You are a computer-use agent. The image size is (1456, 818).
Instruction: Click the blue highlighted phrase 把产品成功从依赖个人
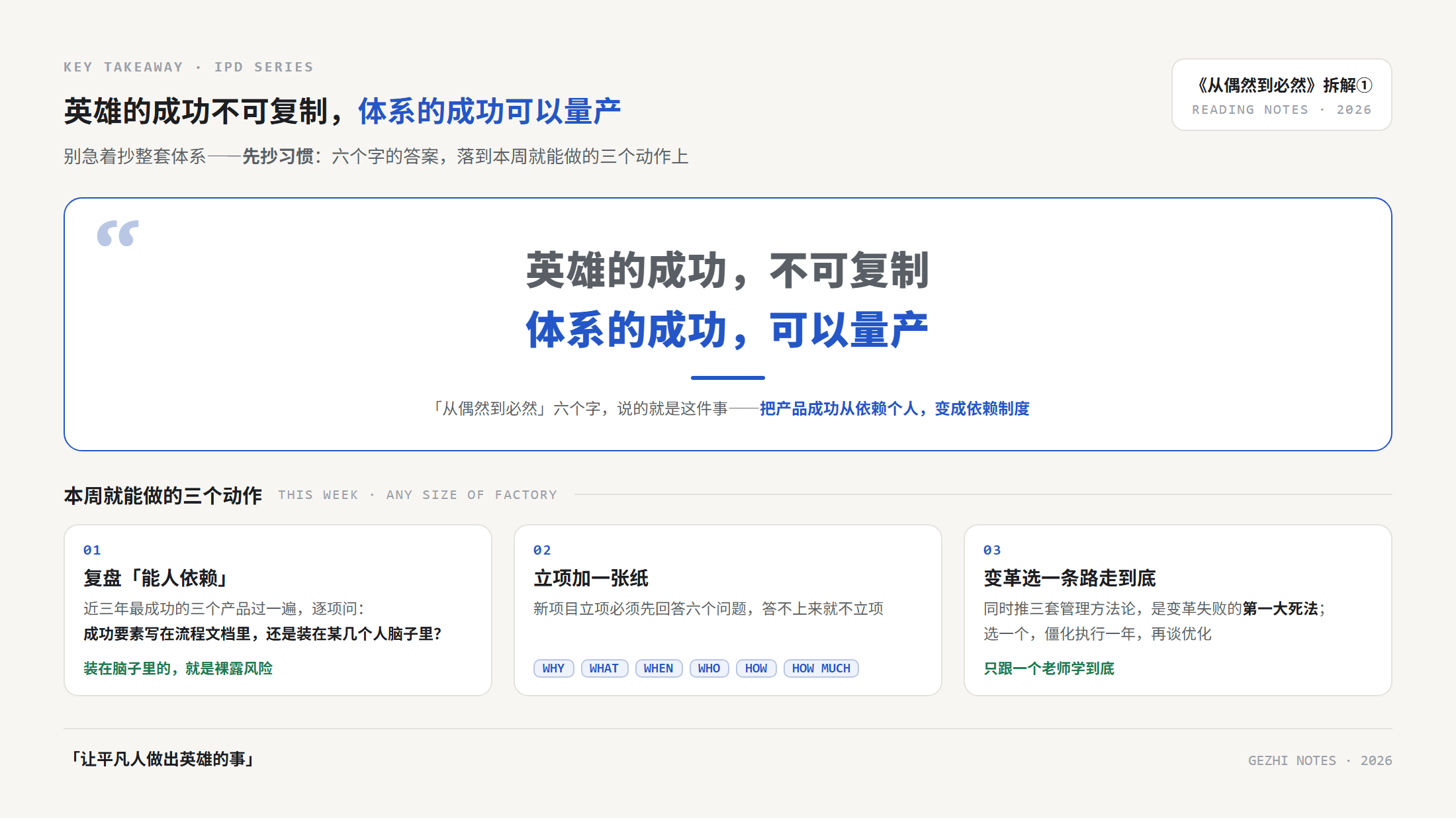tap(839, 408)
